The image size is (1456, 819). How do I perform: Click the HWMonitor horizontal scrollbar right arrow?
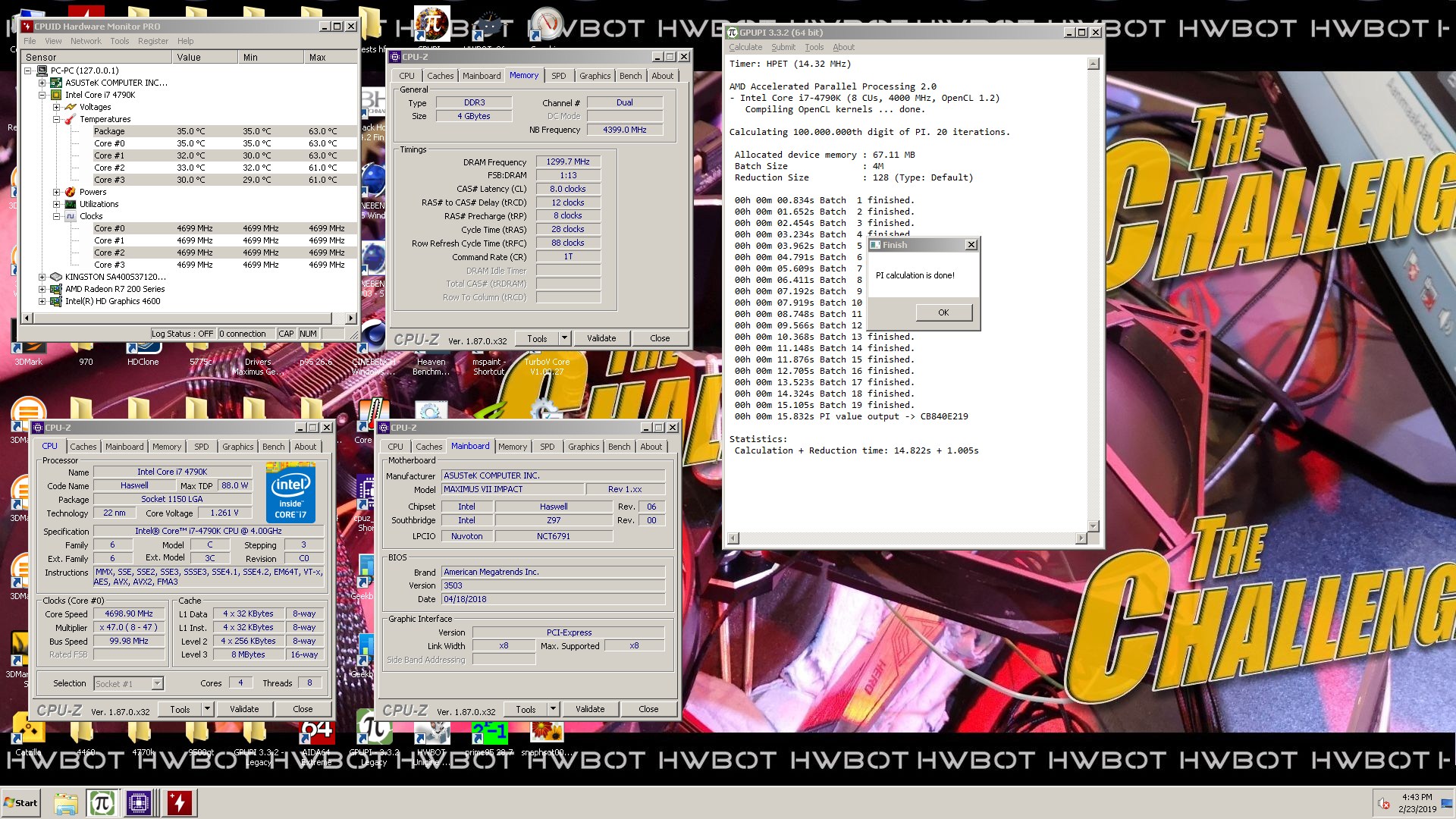pyautogui.click(x=350, y=318)
